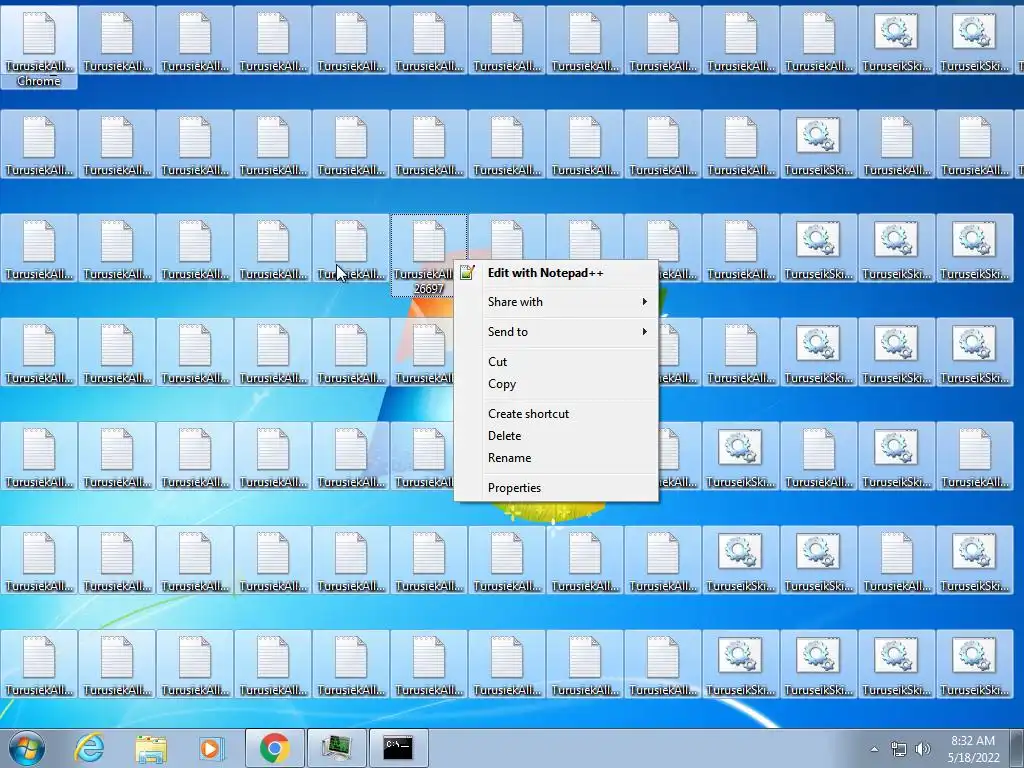The height and width of the screenshot is (768, 1024).
Task: Select Cut from the context menu
Action: click(x=556, y=362)
